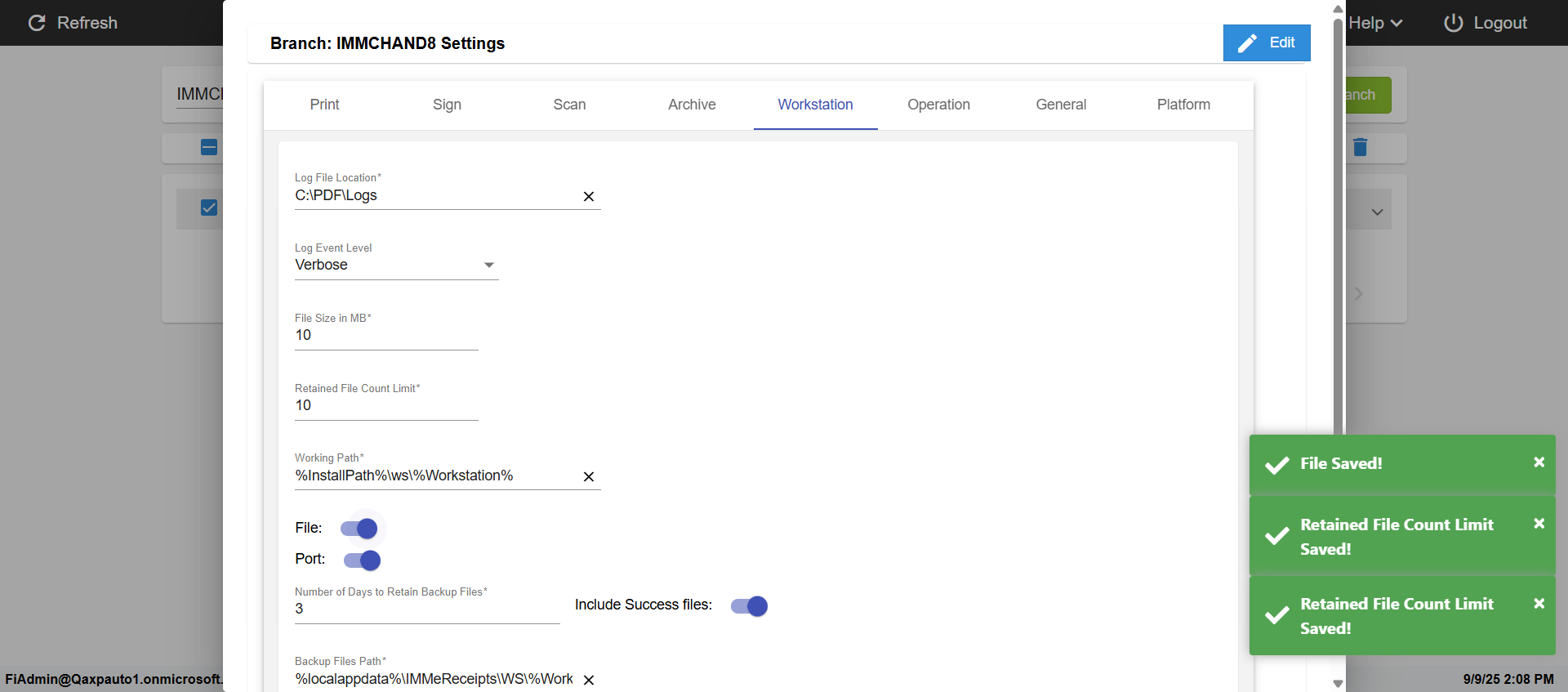Open the Platform tab
The height and width of the screenshot is (692, 1568).
click(x=1183, y=105)
